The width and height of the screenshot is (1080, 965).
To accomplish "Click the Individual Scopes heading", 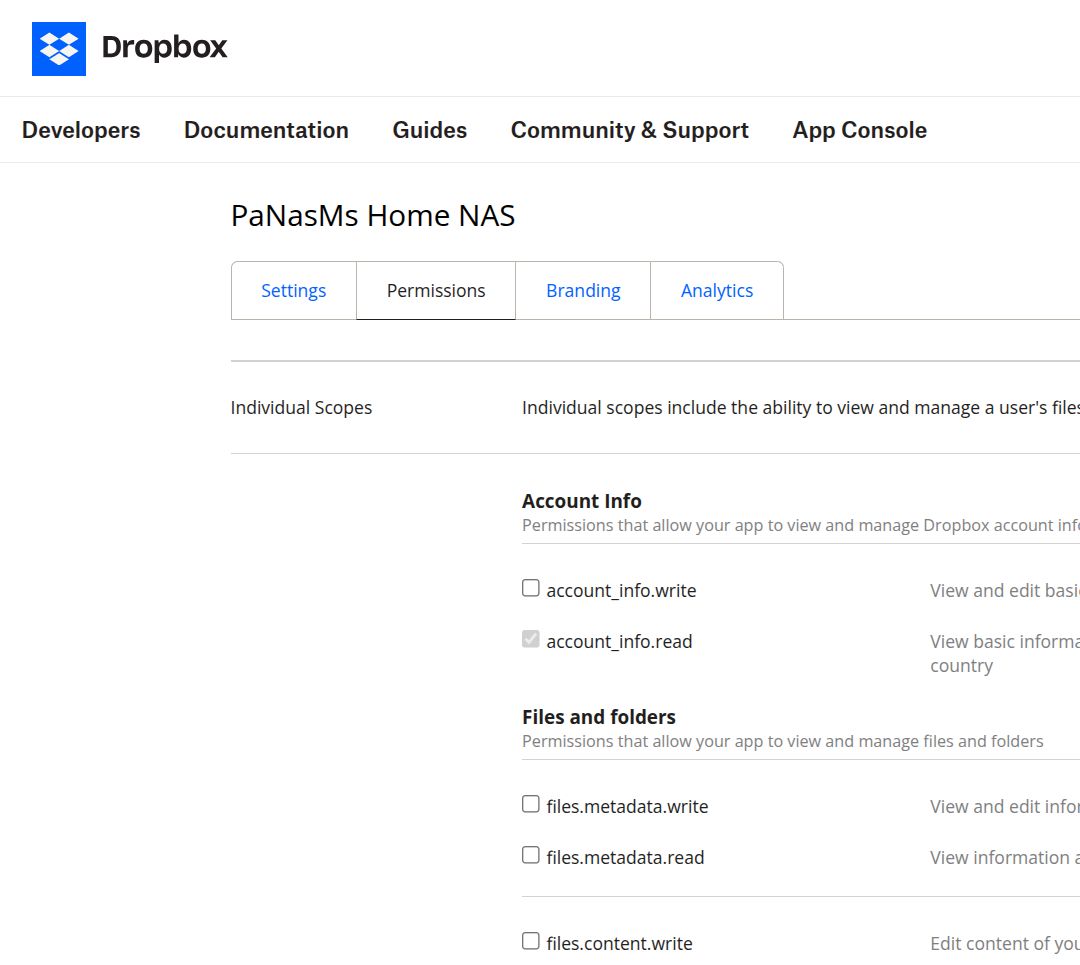I will [x=301, y=408].
